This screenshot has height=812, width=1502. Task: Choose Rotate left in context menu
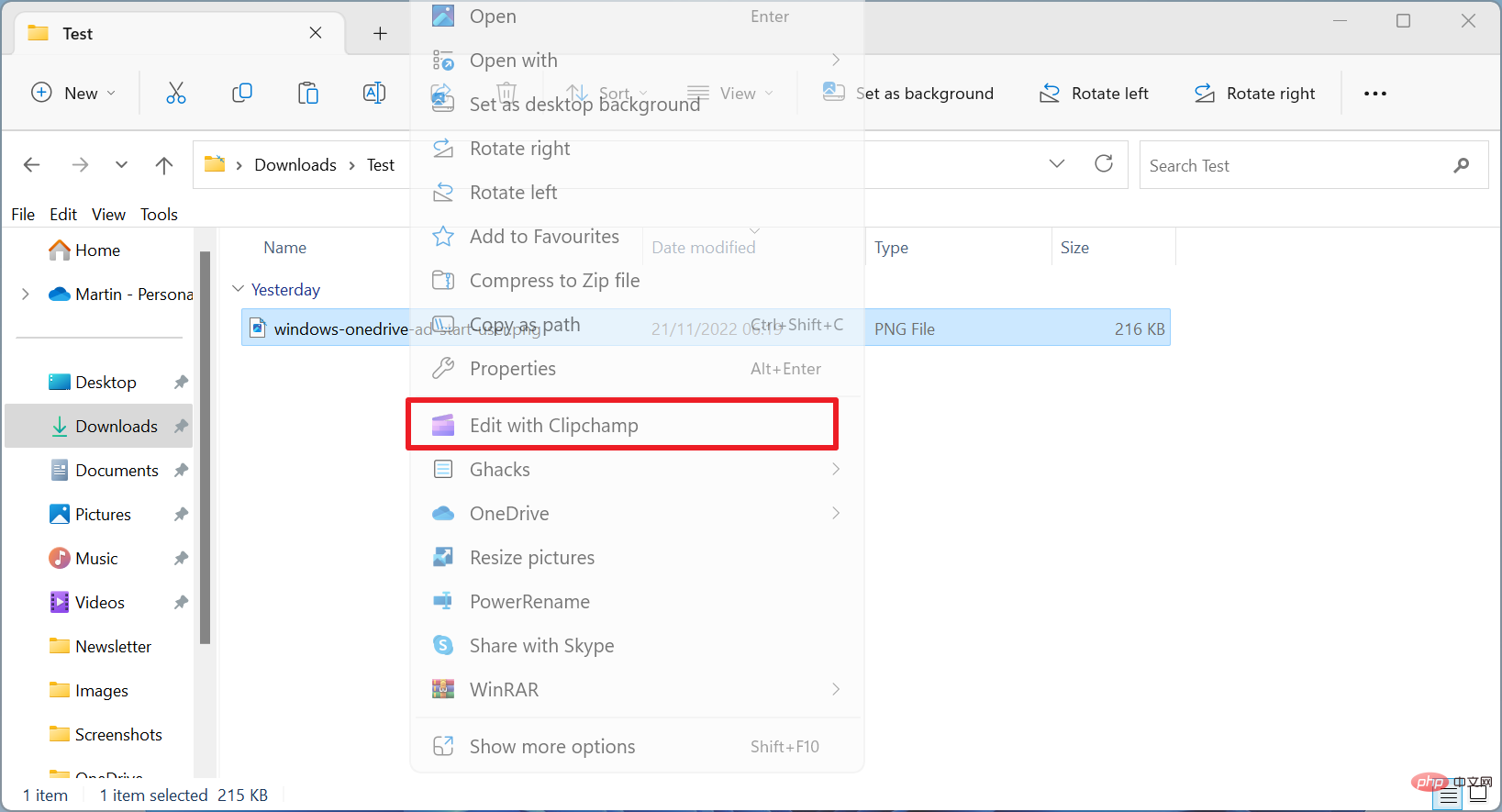(x=637, y=193)
